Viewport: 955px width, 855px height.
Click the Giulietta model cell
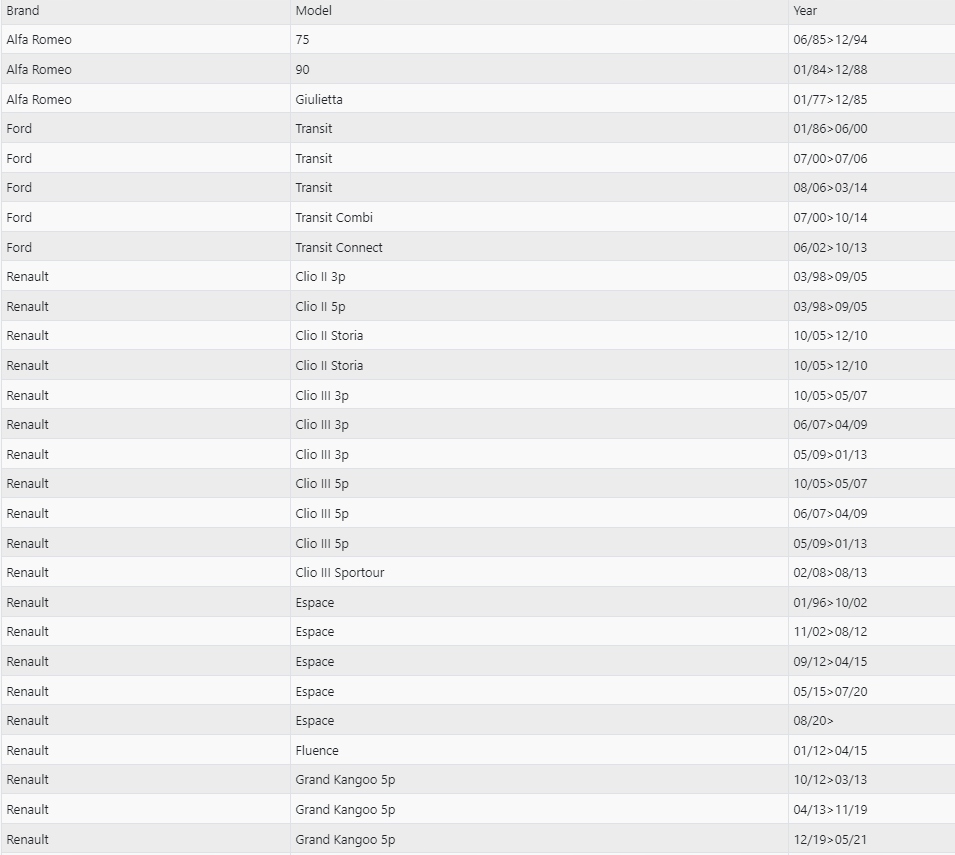(x=319, y=99)
